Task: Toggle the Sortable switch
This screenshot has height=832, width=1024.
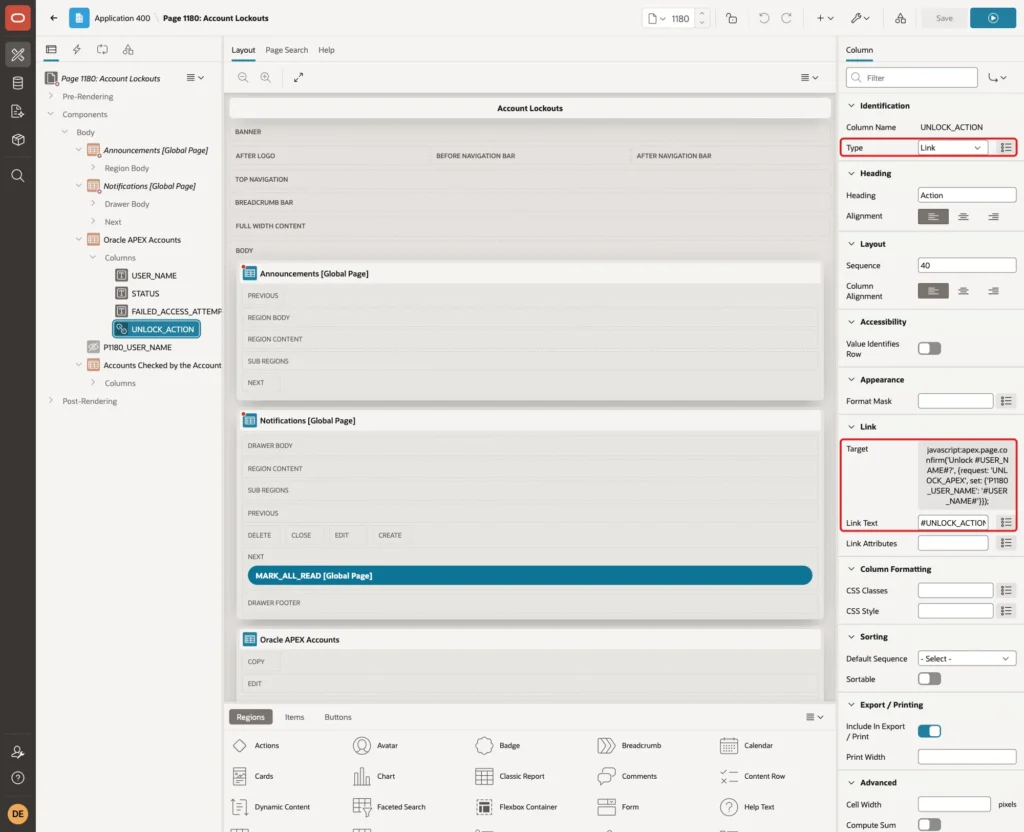Action: [929, 679]
